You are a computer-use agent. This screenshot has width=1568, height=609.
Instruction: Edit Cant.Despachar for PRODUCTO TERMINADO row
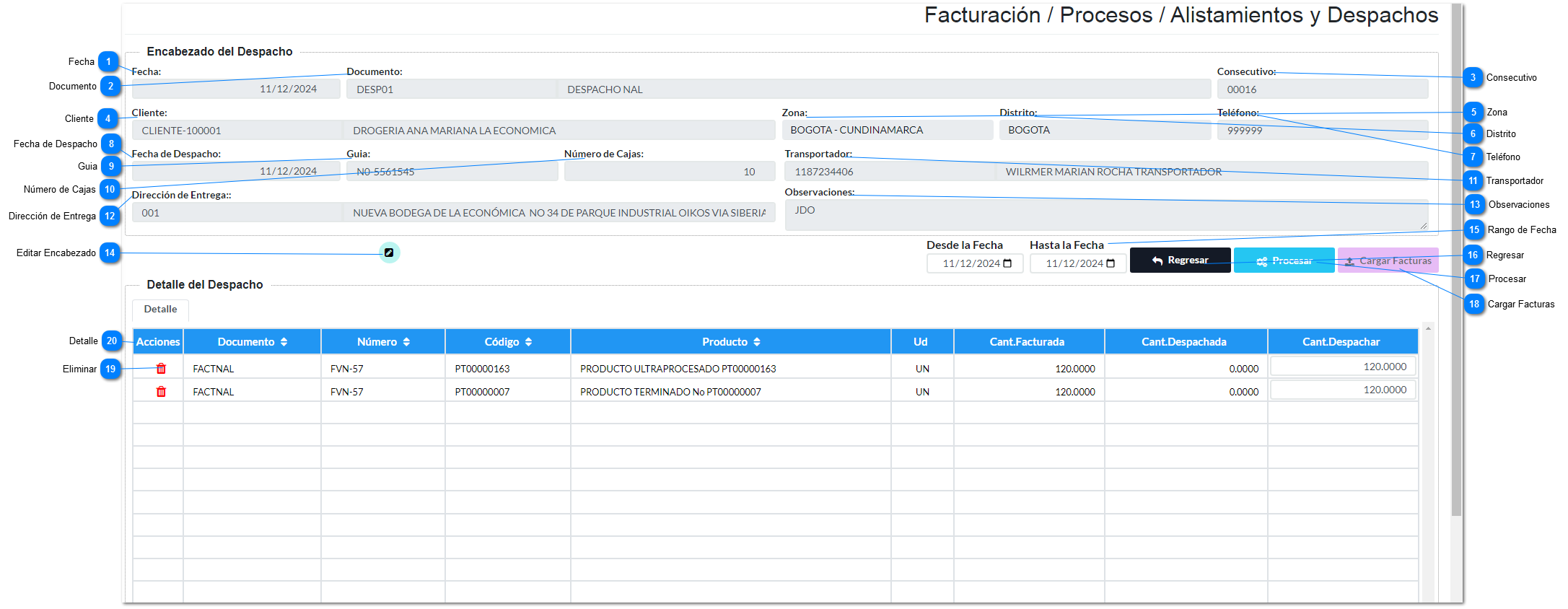[x=1343, y=390]
